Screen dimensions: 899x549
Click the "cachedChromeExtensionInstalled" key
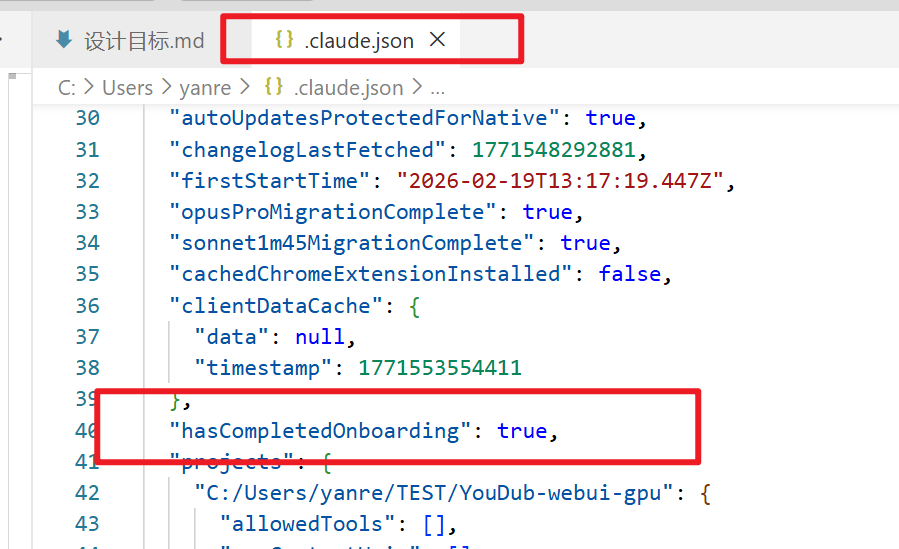tap(370, 274)
